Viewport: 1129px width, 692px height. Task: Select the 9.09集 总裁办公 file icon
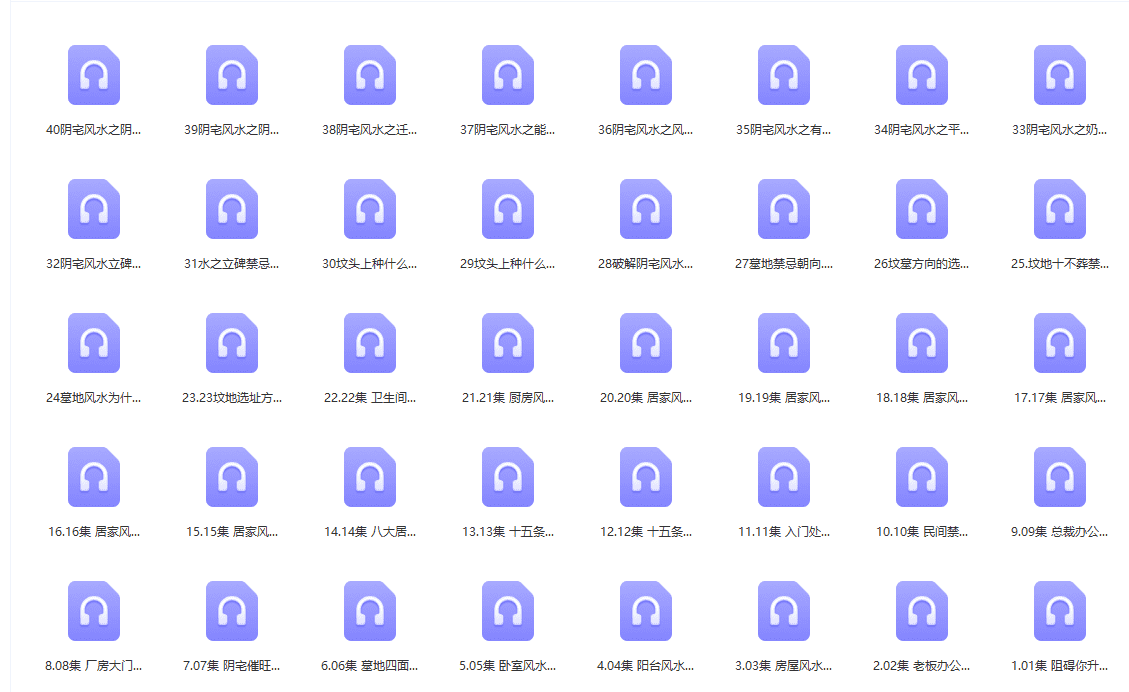[x=1060, y=477]
